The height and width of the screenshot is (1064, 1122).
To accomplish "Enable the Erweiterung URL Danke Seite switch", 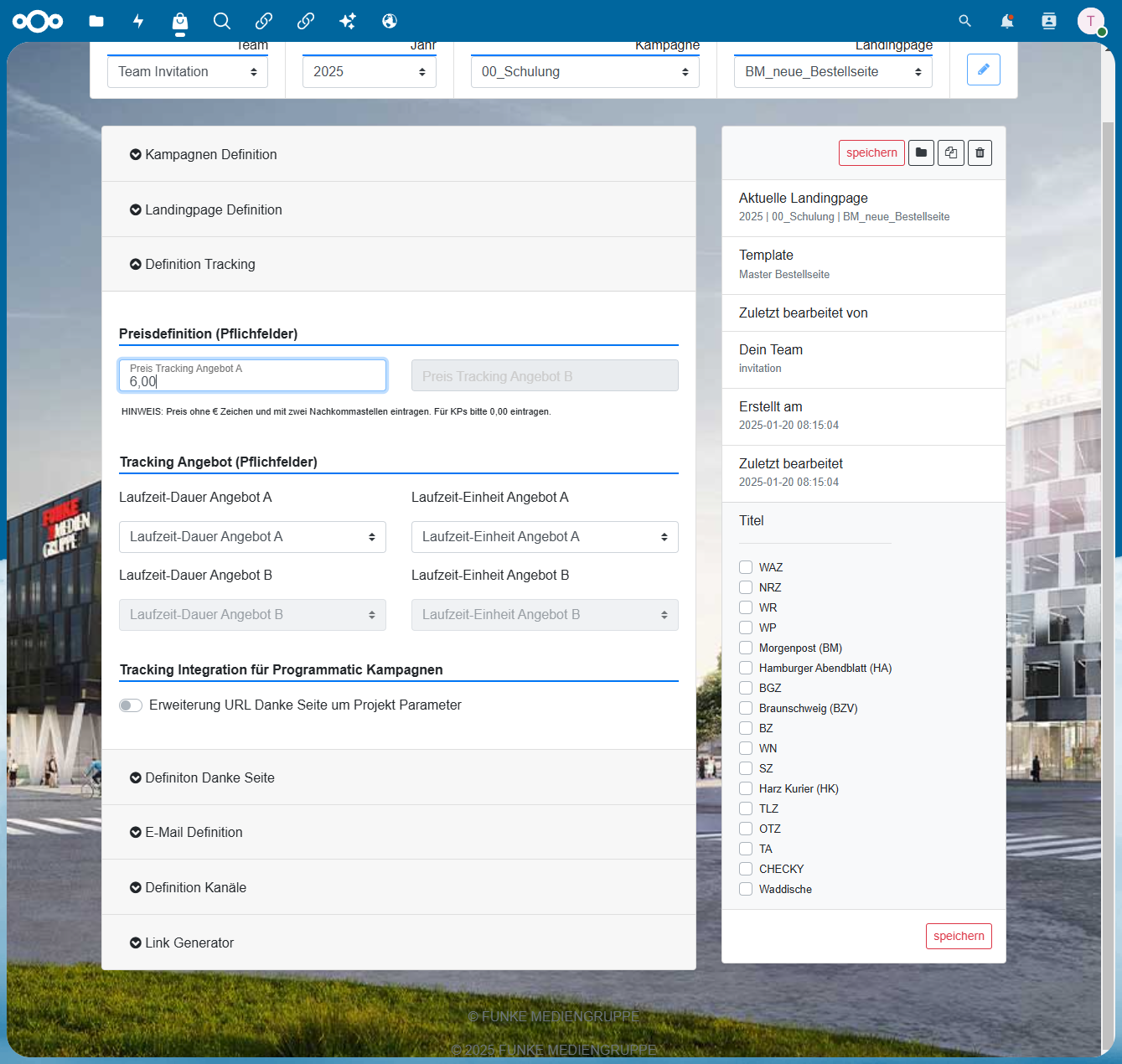I will 131,705.
